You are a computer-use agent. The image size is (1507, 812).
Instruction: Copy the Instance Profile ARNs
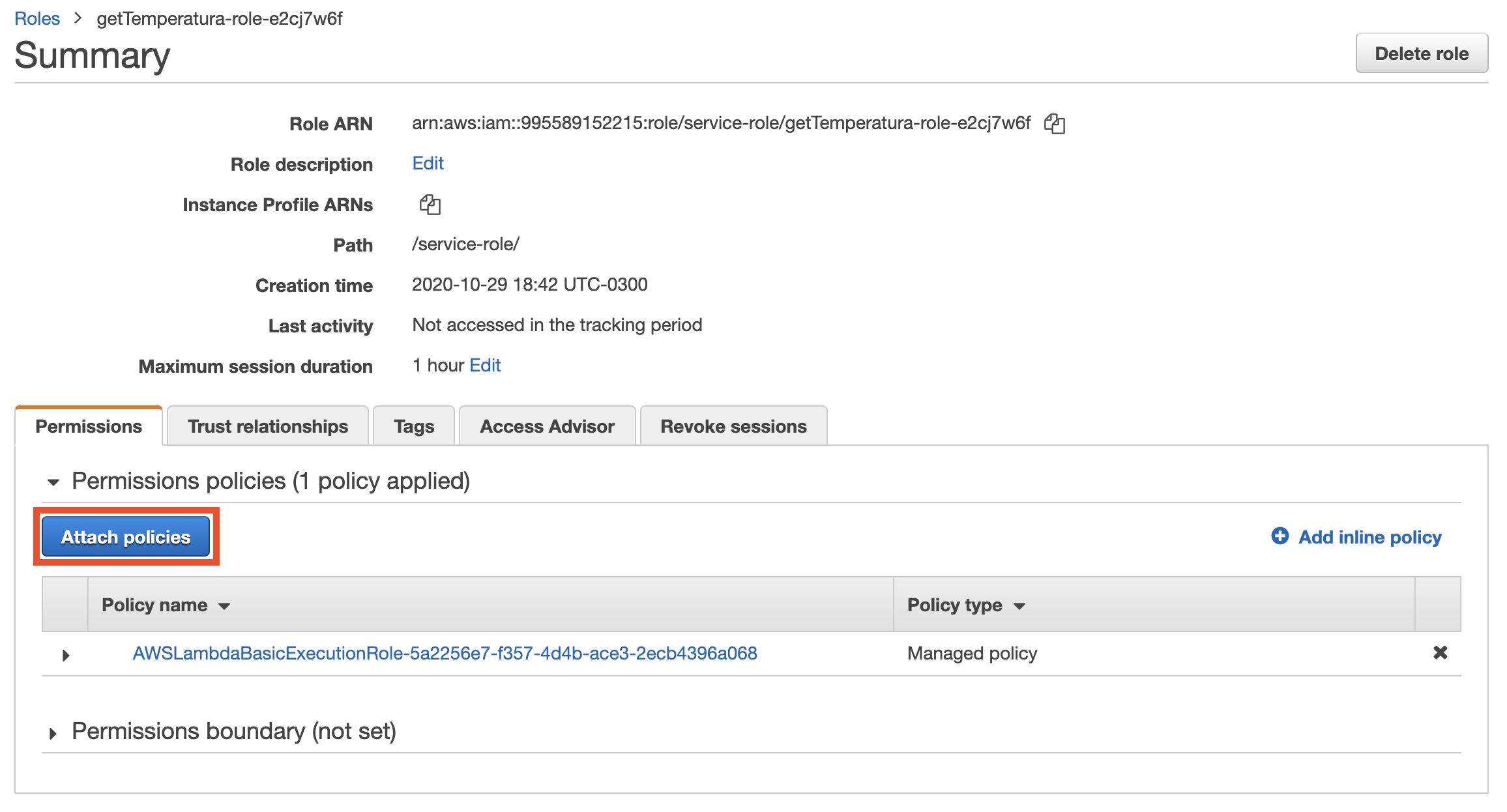[430, 205]
